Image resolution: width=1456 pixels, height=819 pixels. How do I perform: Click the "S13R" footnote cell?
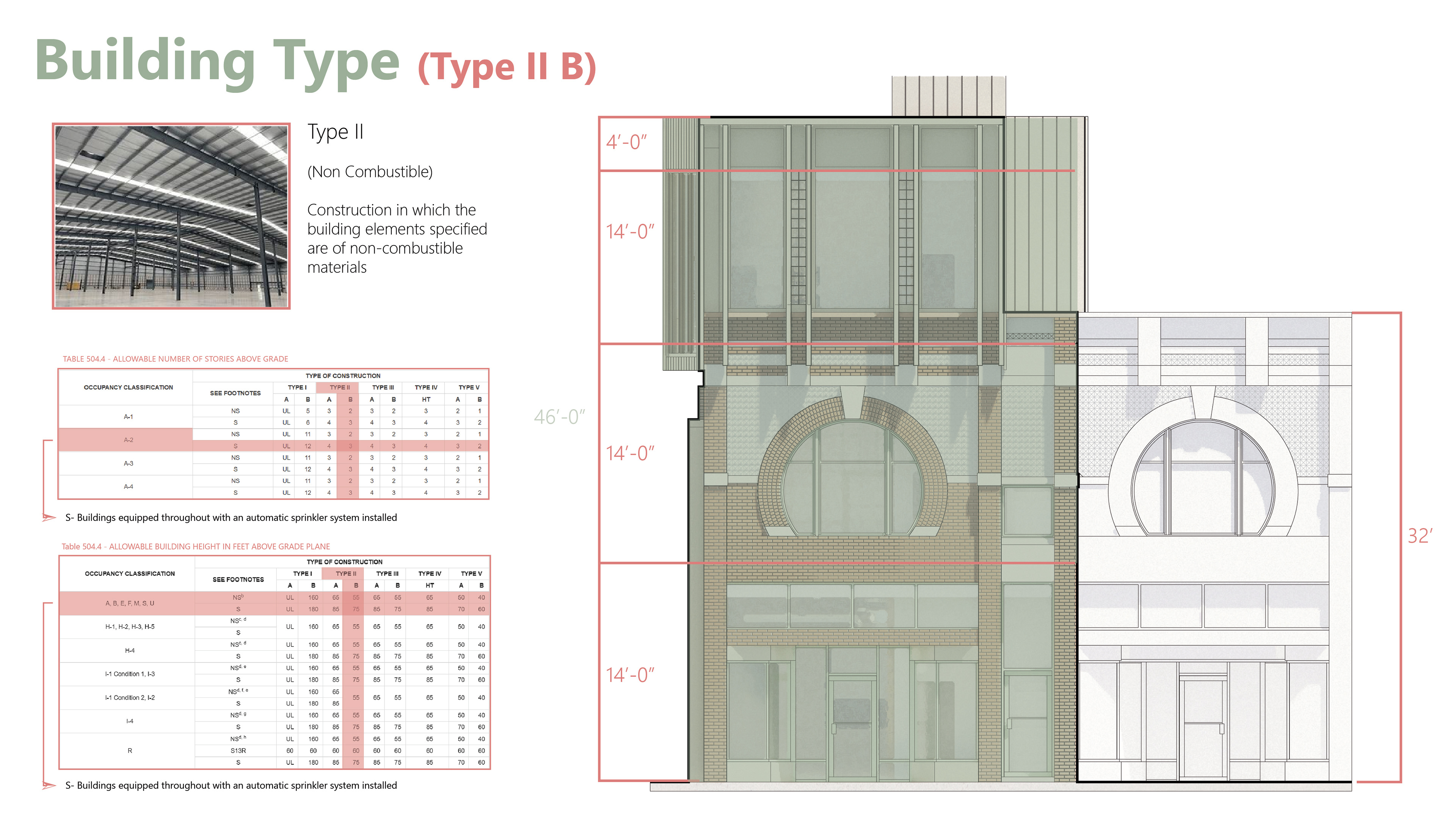coord(238,751)
